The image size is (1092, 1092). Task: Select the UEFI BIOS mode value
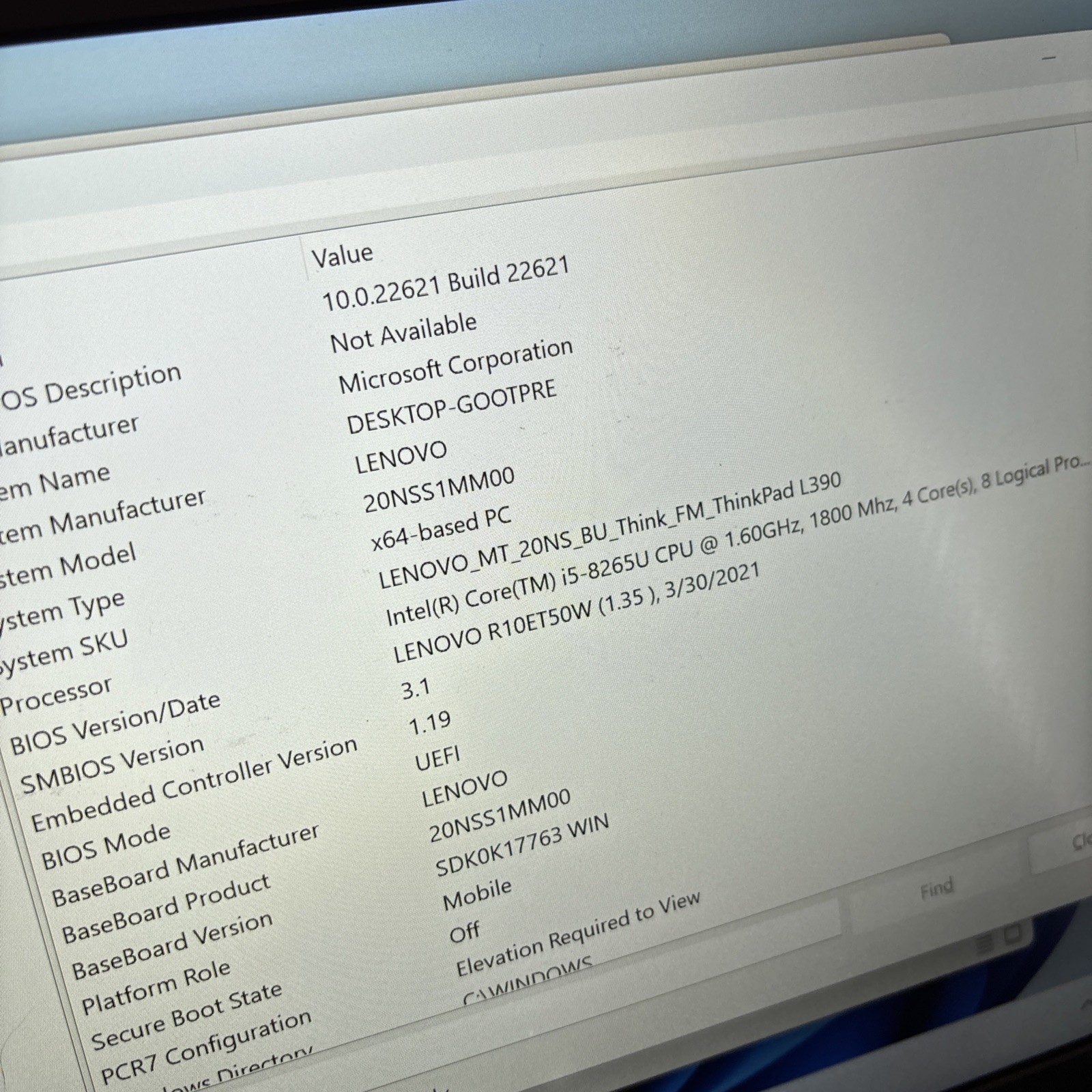click(437, 758)
